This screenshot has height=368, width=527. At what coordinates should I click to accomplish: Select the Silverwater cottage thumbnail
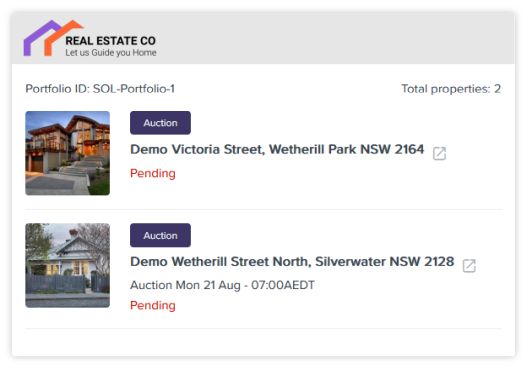[68, 265]
